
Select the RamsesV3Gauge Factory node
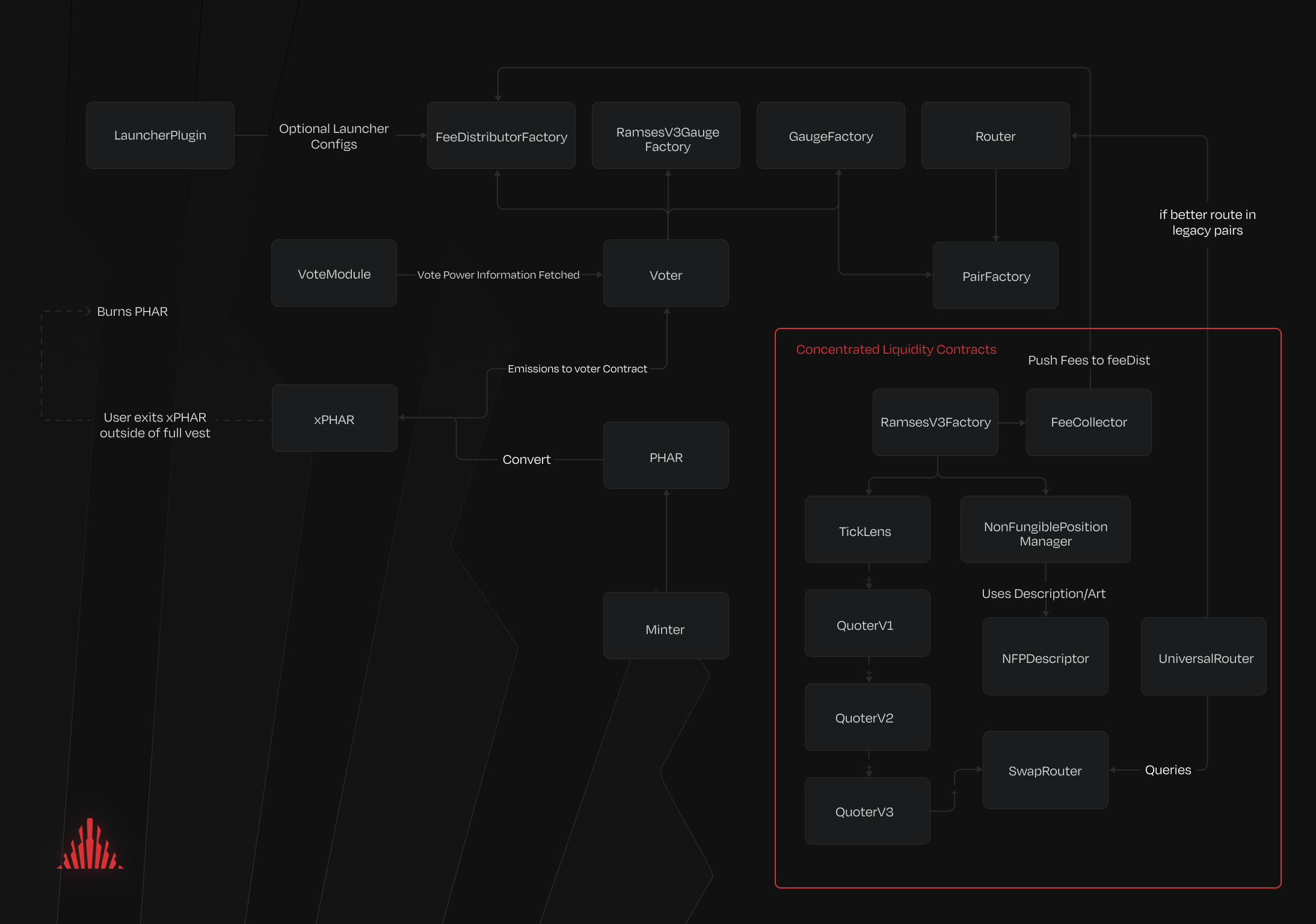666,136
